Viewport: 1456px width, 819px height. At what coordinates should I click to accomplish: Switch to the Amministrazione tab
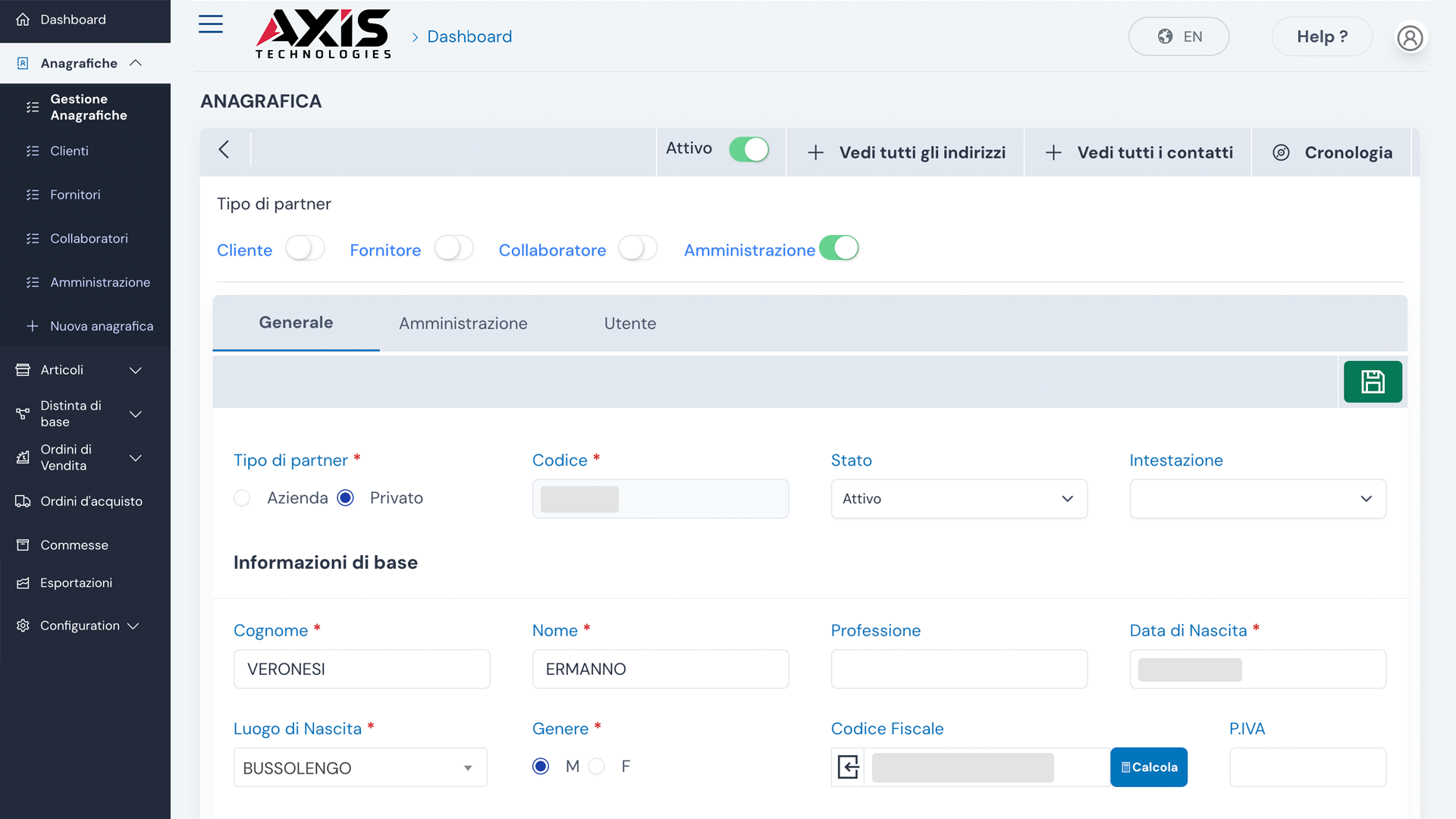[x=463, y=324]
